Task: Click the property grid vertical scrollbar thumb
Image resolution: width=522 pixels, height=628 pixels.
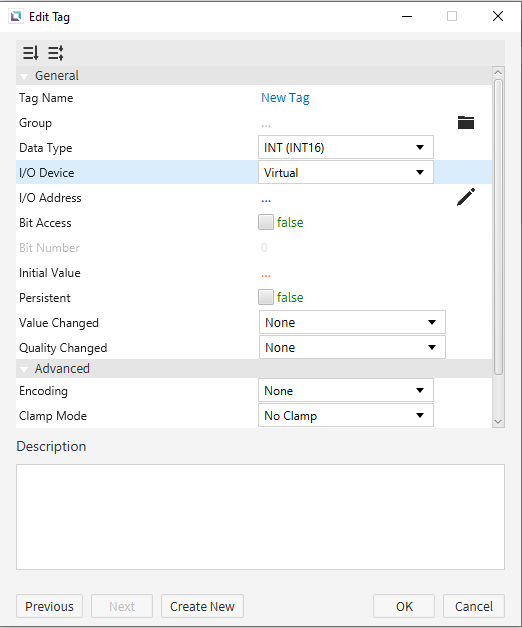Action: (x=498, y=227)
